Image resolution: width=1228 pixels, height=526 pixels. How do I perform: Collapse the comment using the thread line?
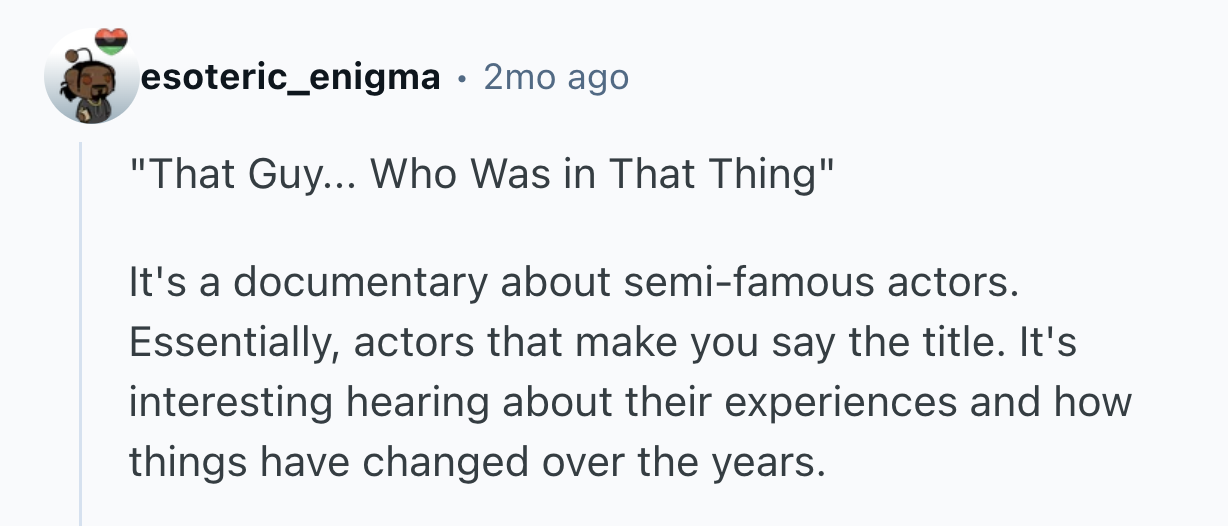point(82,330)
